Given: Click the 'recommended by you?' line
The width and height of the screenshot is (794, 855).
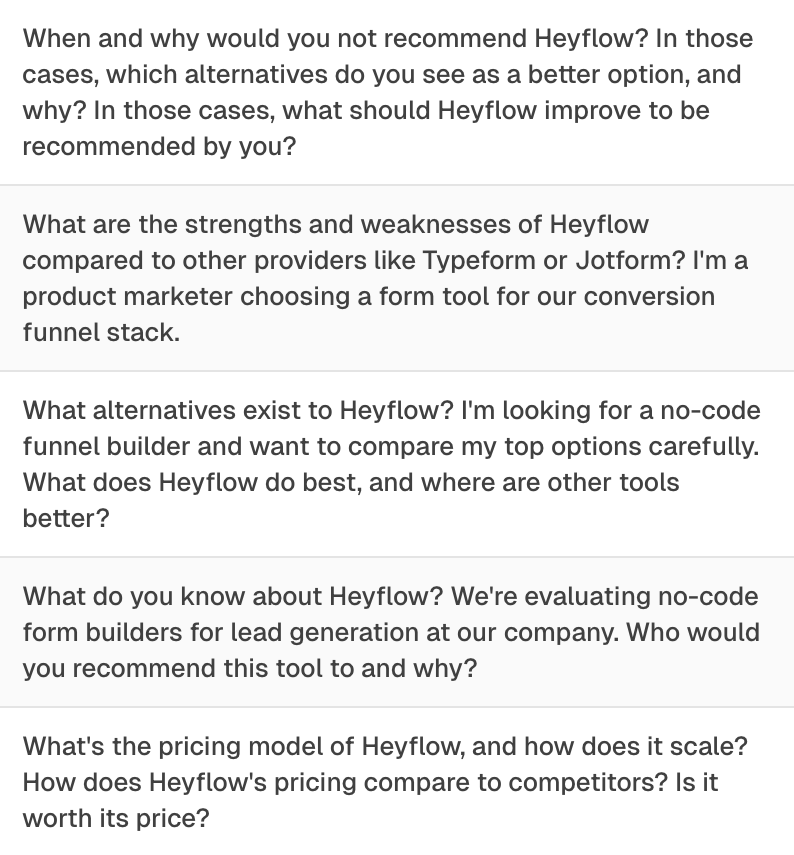Looking at the screenshot, I should (x=160, y=147).
